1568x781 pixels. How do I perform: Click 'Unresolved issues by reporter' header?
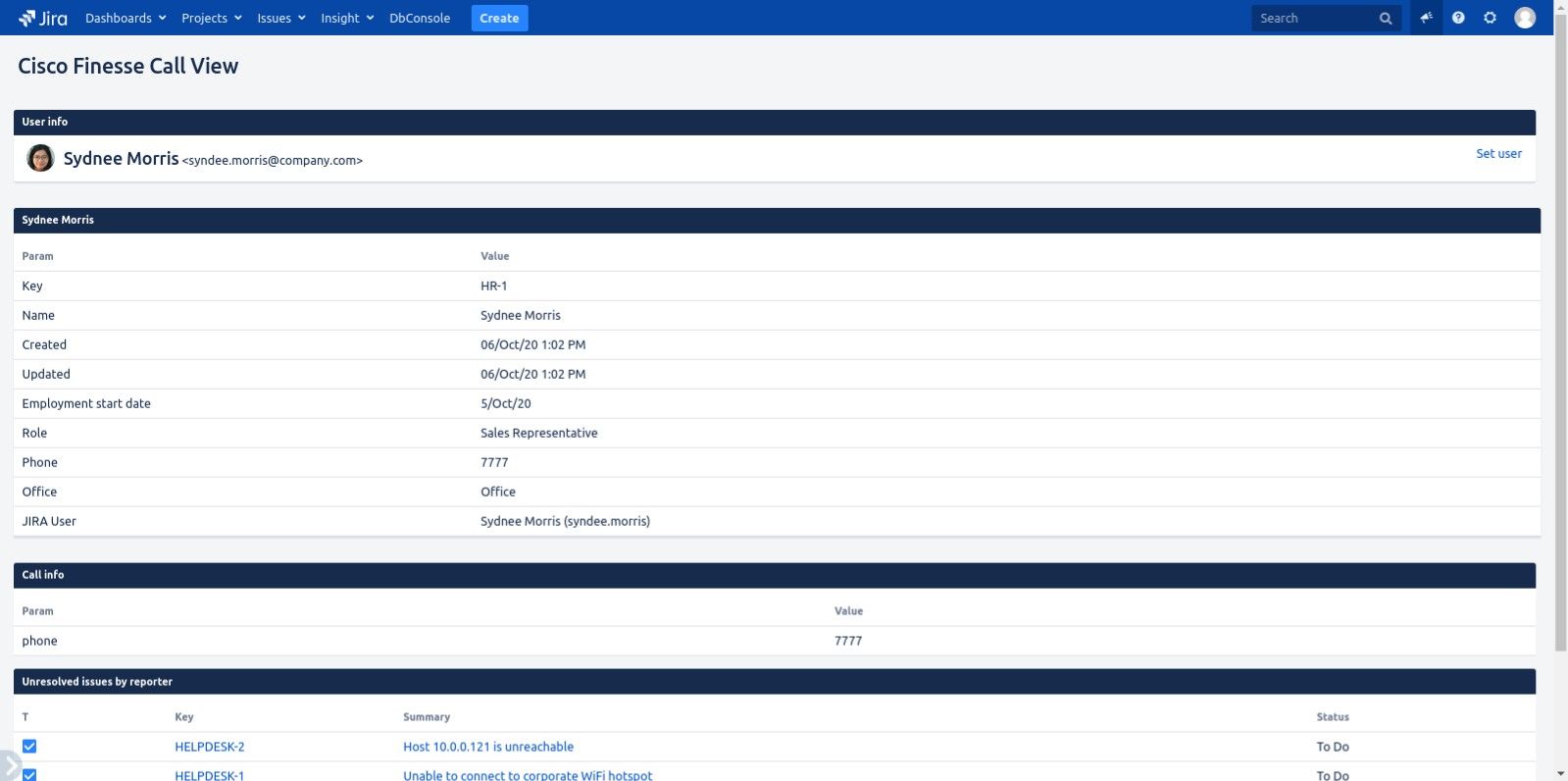click(97, 682)
